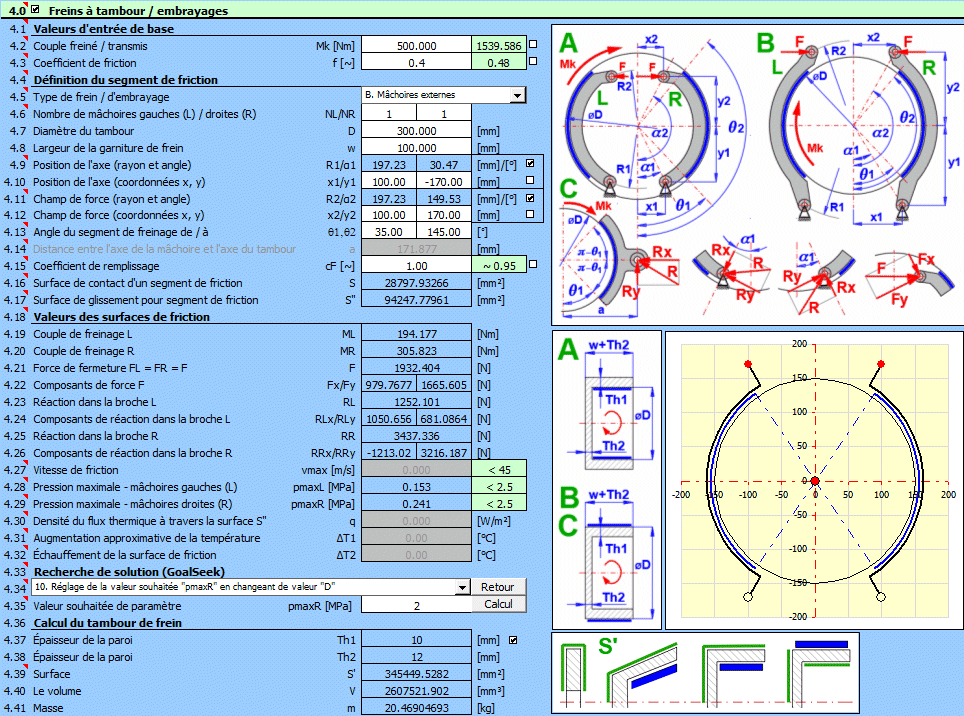This screenshot has width=964, height=716.
Task: Select the Couple de freinage L value 194.177
Action: [x=417, y=334]
